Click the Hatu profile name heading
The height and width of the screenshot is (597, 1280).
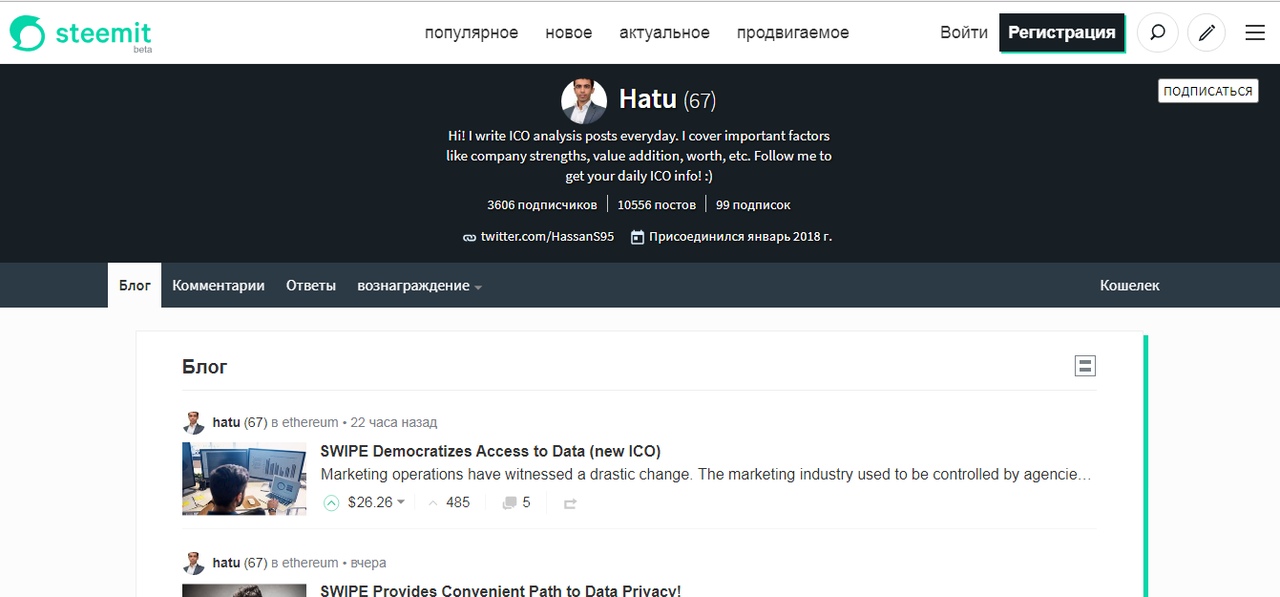coord(648,99)
